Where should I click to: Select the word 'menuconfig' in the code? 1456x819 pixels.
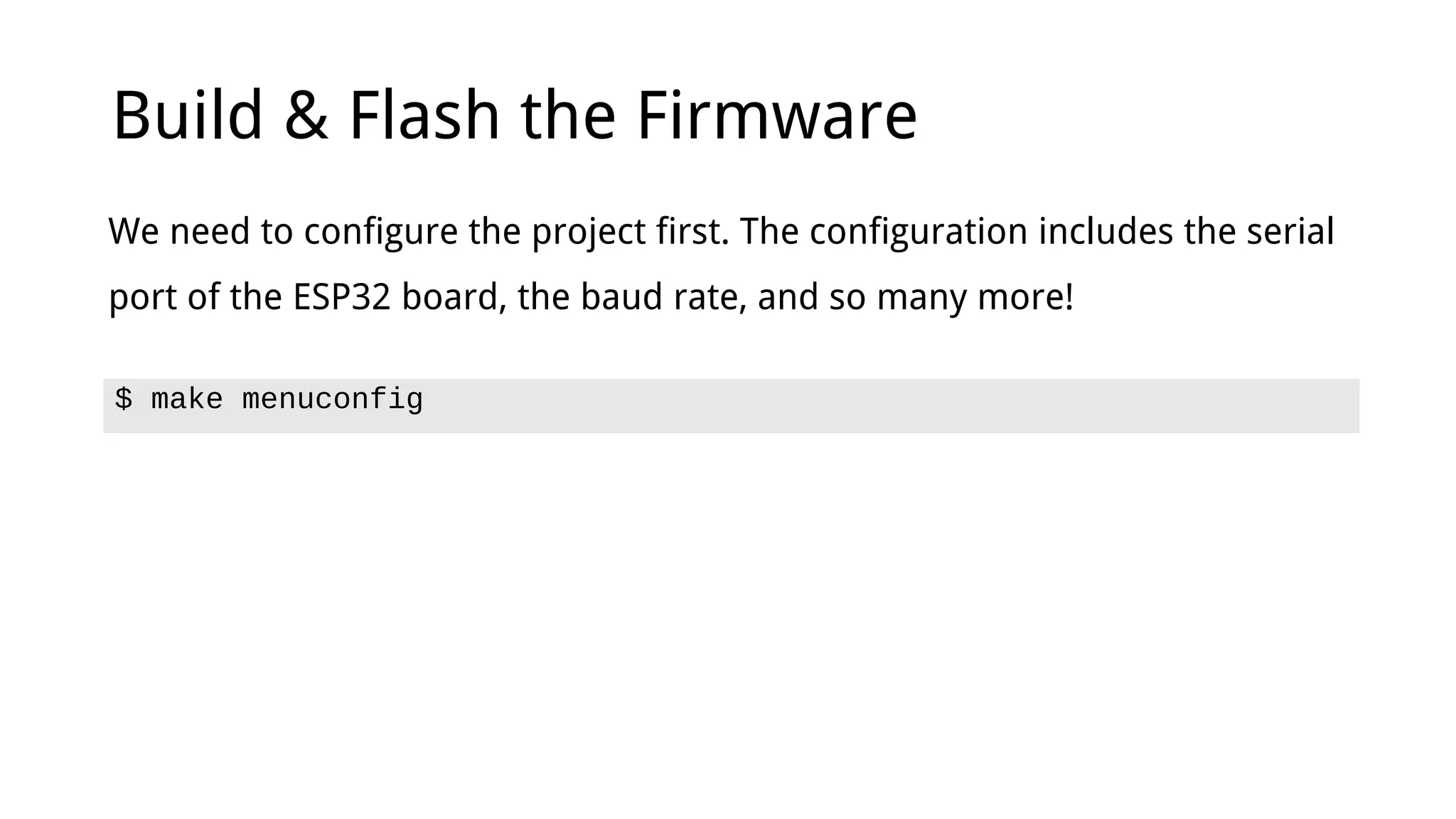pos(333,400)
